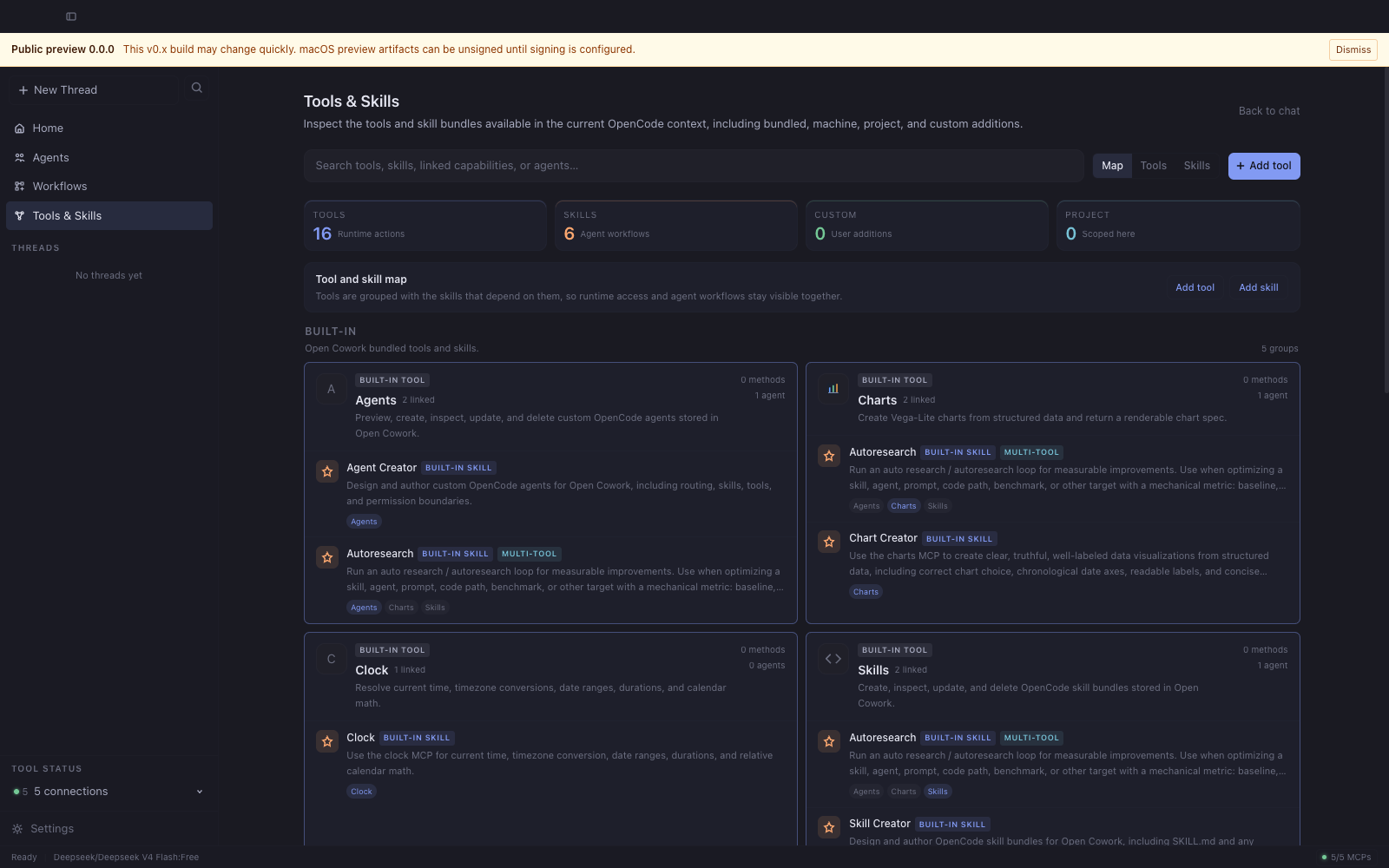Open Agents from the sidebar
Viewport: 1389px width, 868px height.
(x=109, y=158)
